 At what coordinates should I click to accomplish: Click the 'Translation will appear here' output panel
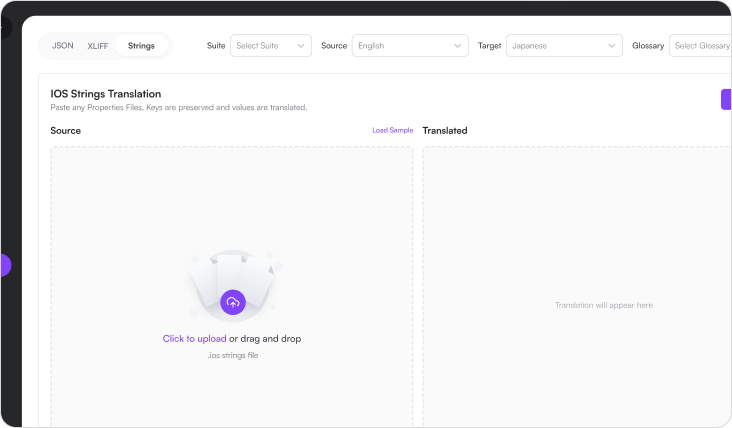pyautogui.click(x=603, y=305)
